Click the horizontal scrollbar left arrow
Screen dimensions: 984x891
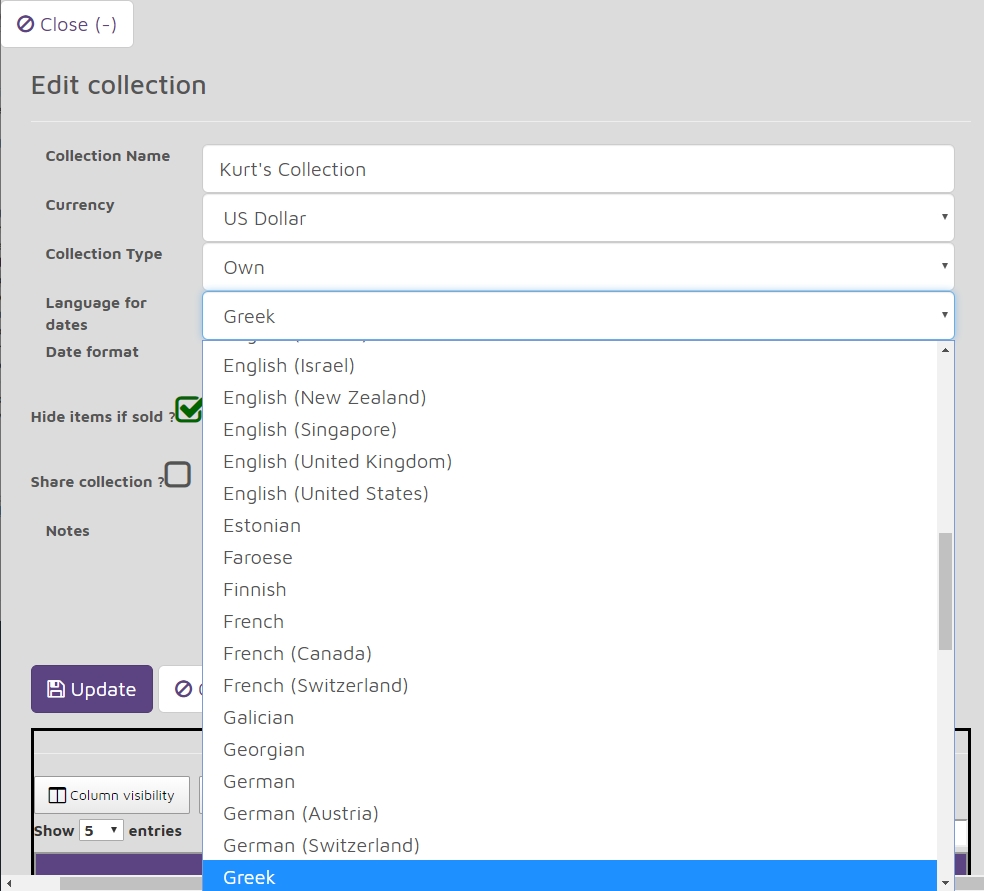pyautogui.click(x=8, y=883)
